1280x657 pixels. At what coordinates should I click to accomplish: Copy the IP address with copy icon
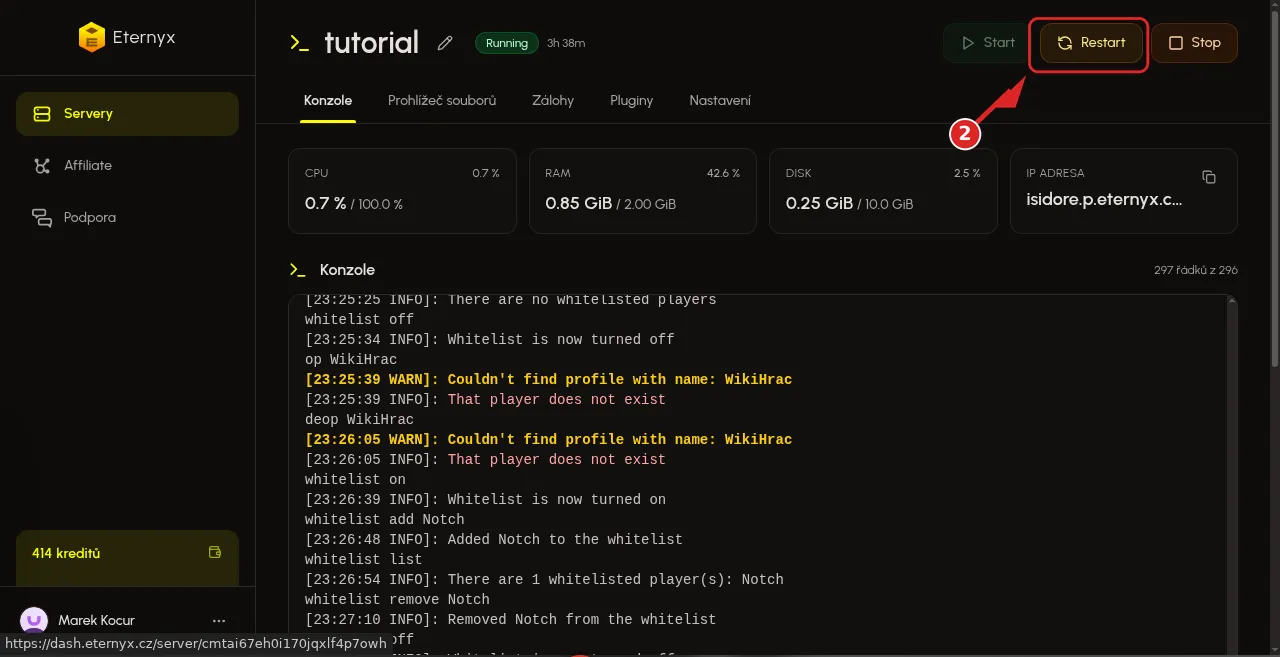click(x=1209, y=177)
